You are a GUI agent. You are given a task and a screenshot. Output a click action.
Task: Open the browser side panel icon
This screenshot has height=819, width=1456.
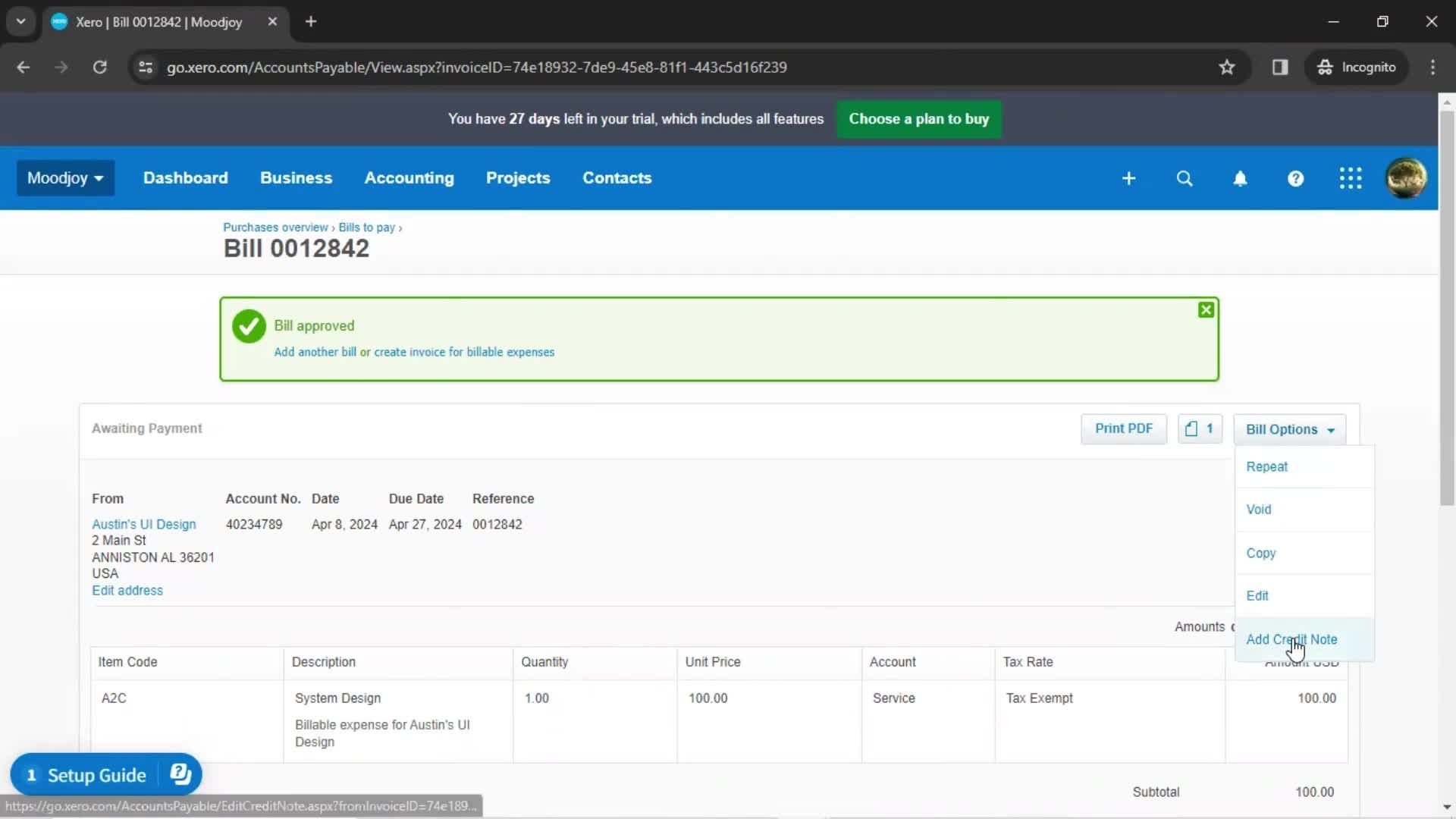click(1280, 67)
